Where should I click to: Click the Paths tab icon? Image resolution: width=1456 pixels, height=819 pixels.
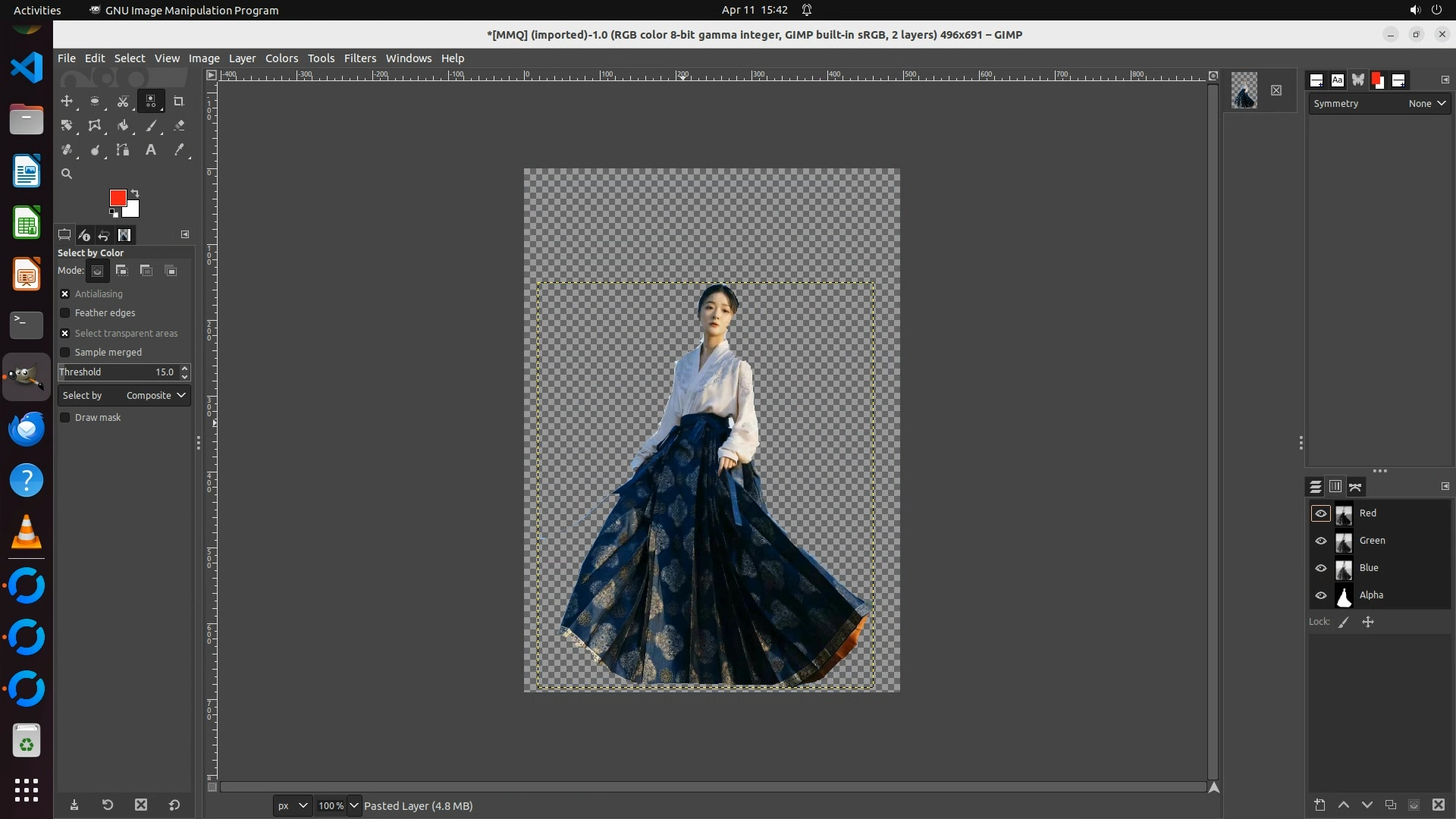[x=1356, y=487]
